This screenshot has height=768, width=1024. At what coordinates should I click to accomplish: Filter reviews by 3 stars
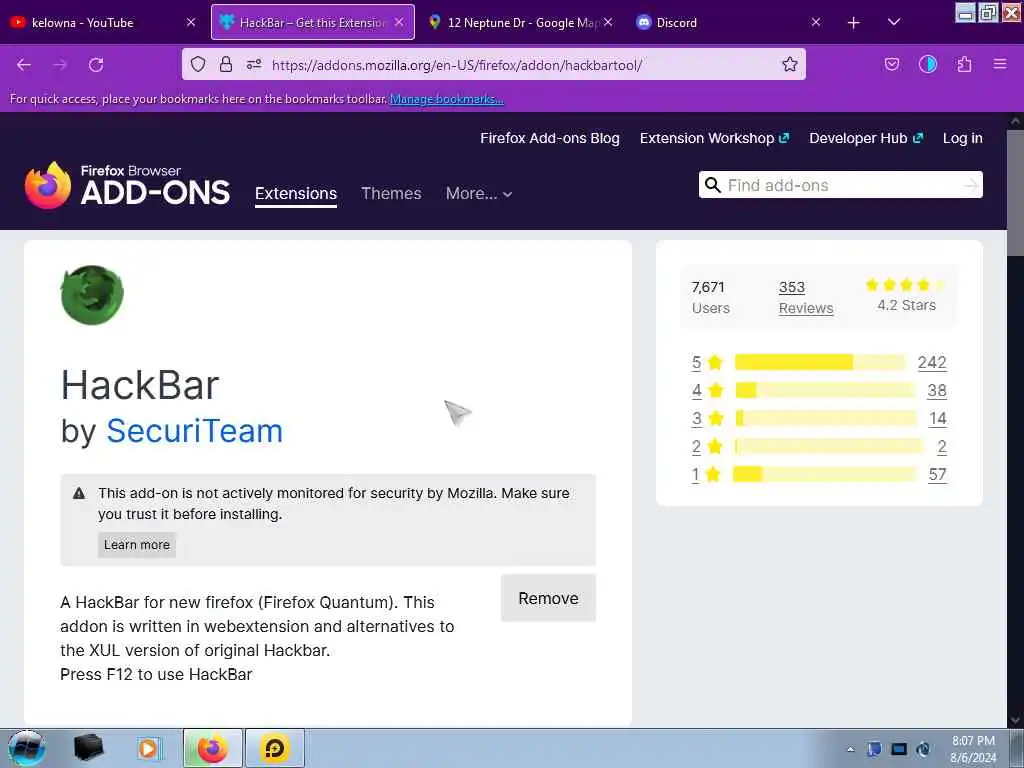707,419
